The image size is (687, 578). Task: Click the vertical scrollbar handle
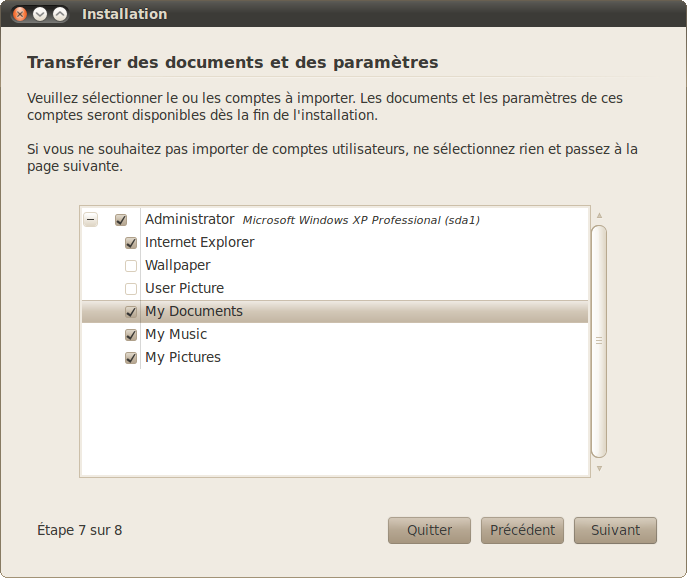(599, 340)
